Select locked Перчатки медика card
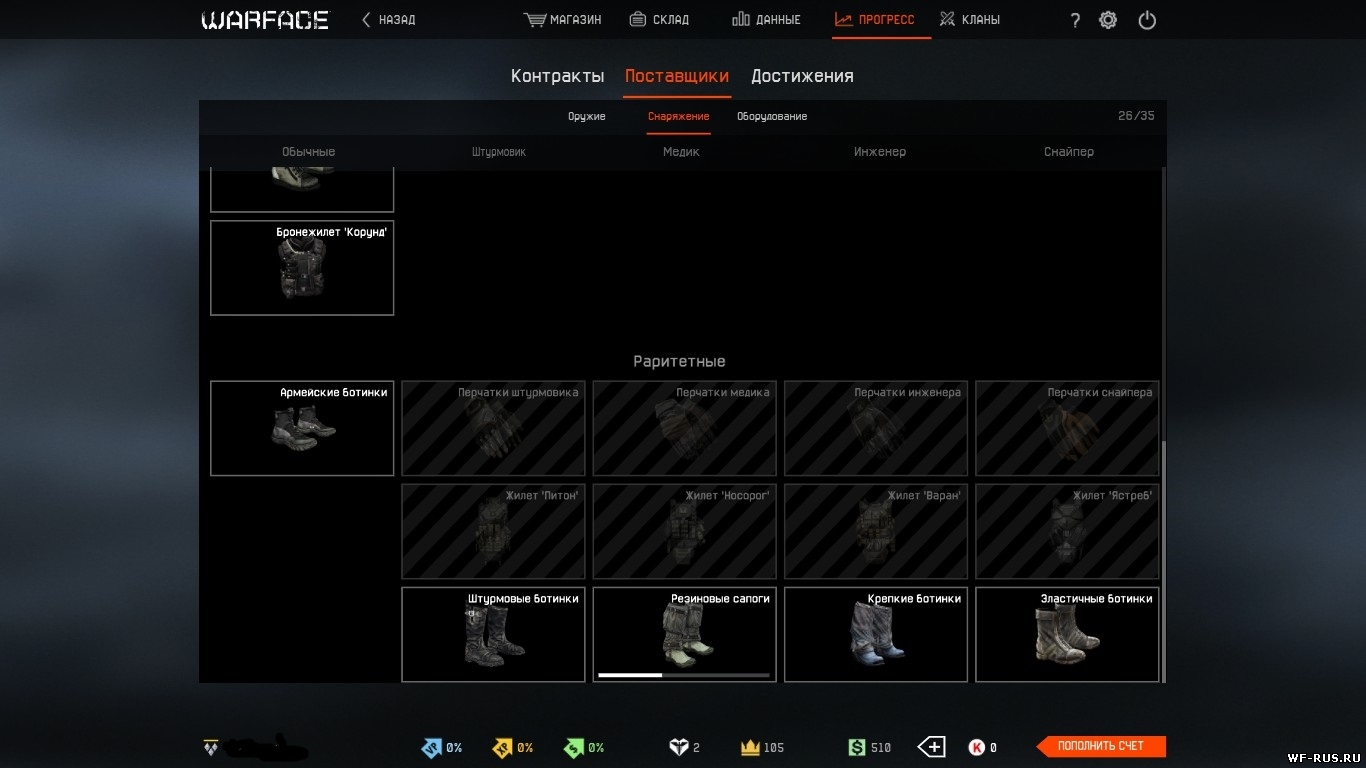Screen dimensions: 1366x768 [684, 428]
